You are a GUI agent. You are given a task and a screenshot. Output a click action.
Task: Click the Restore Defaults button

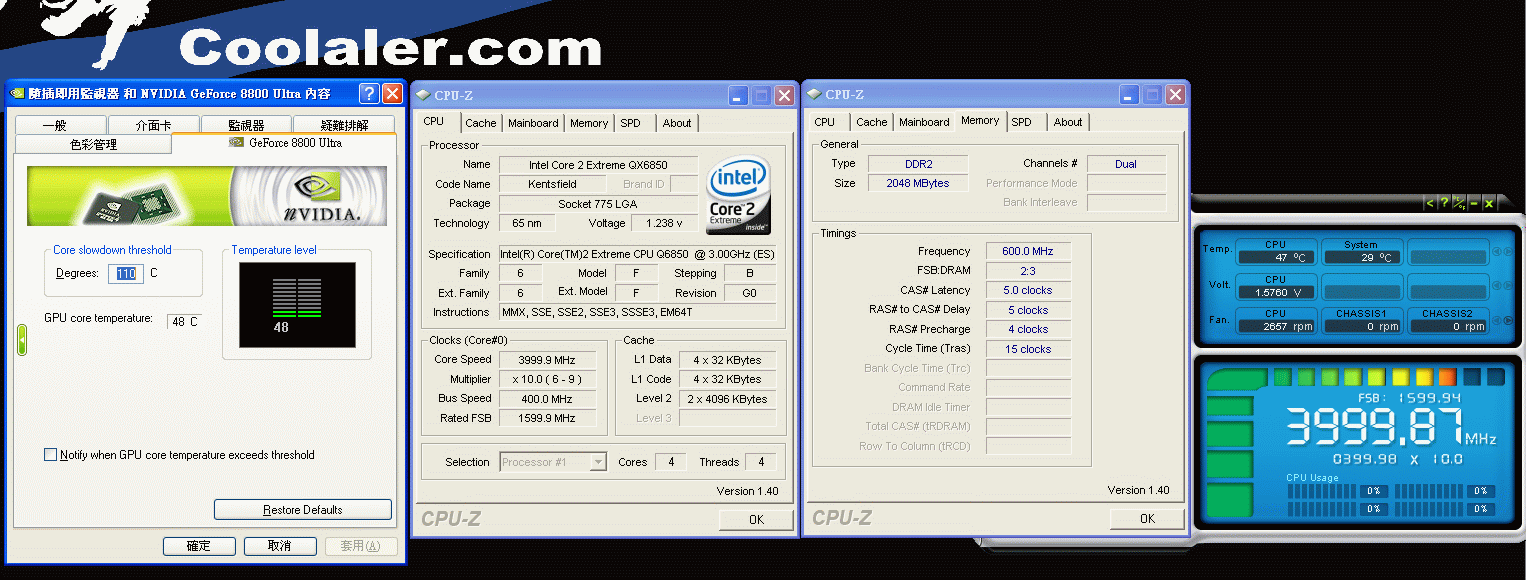pos(302,510)
